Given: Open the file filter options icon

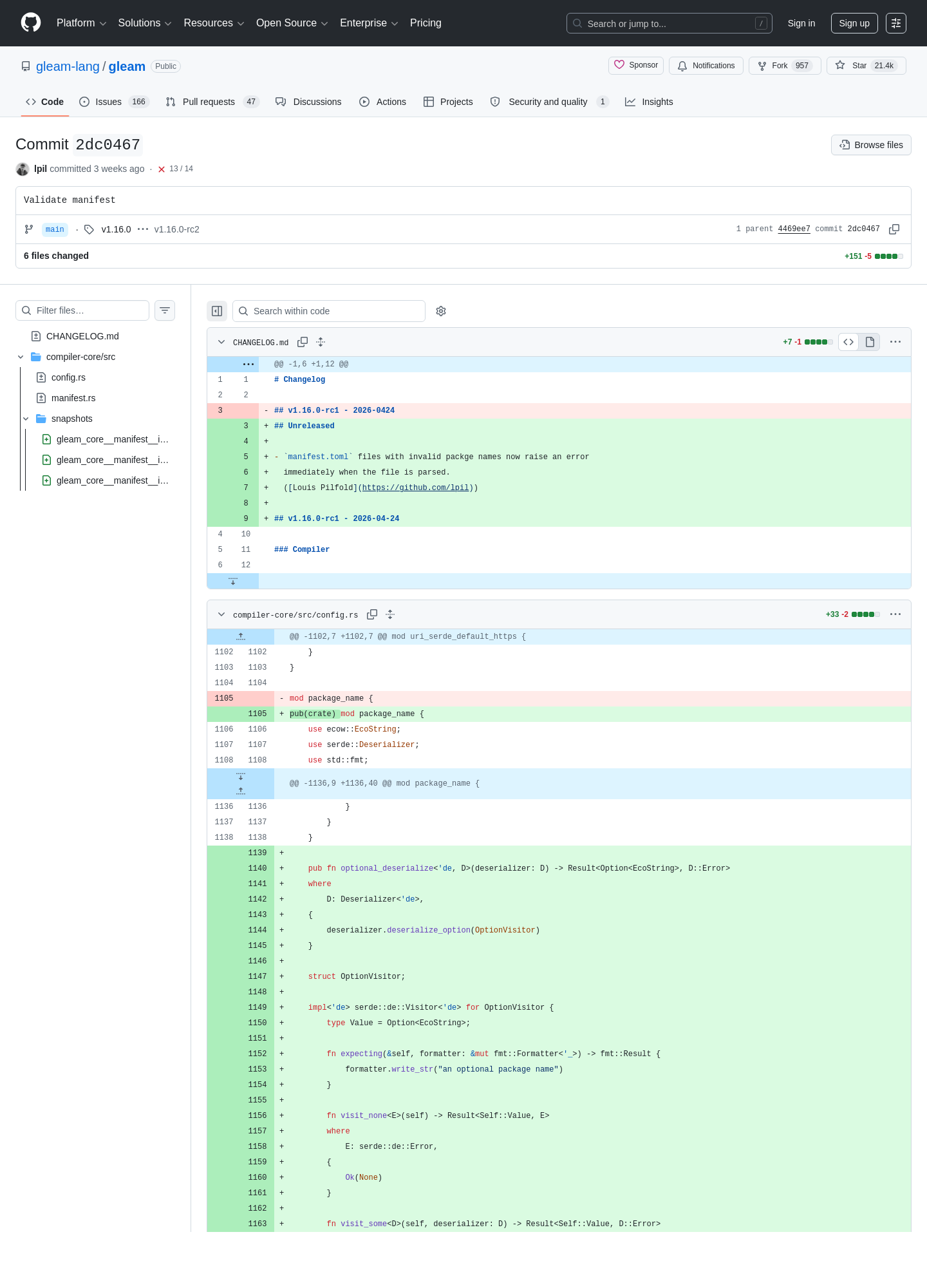Looking at the screenshot, I should click(x=165, y=310).
